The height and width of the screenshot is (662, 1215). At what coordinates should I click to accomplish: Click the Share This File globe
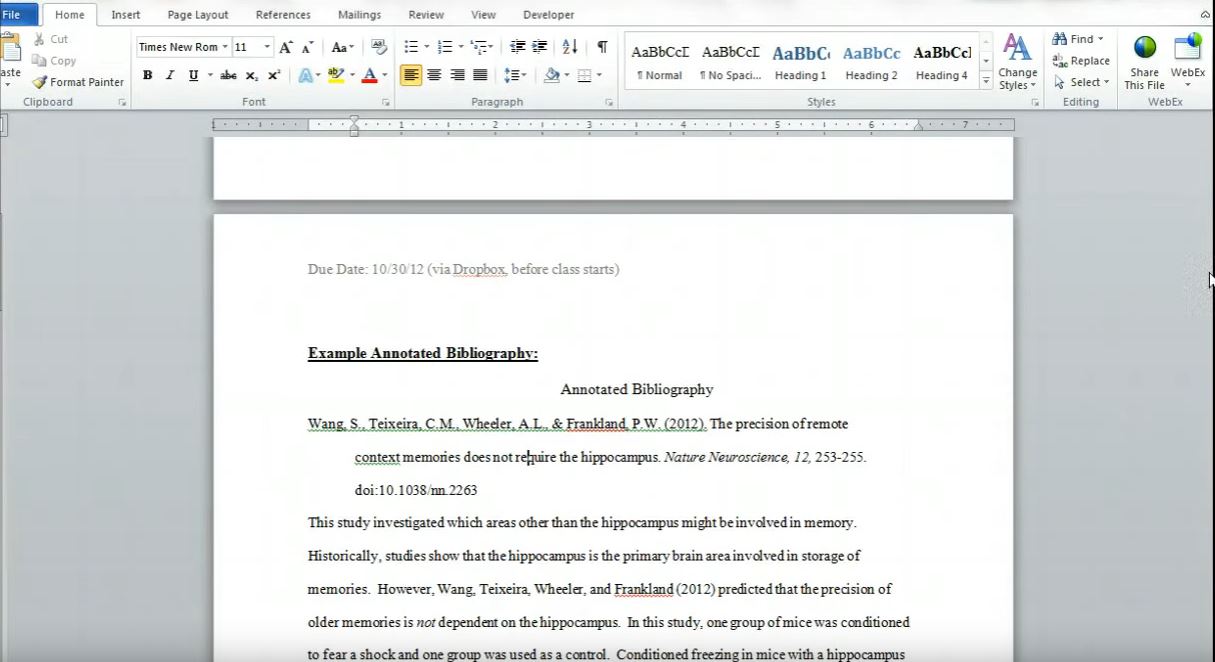pos(1145,47)
